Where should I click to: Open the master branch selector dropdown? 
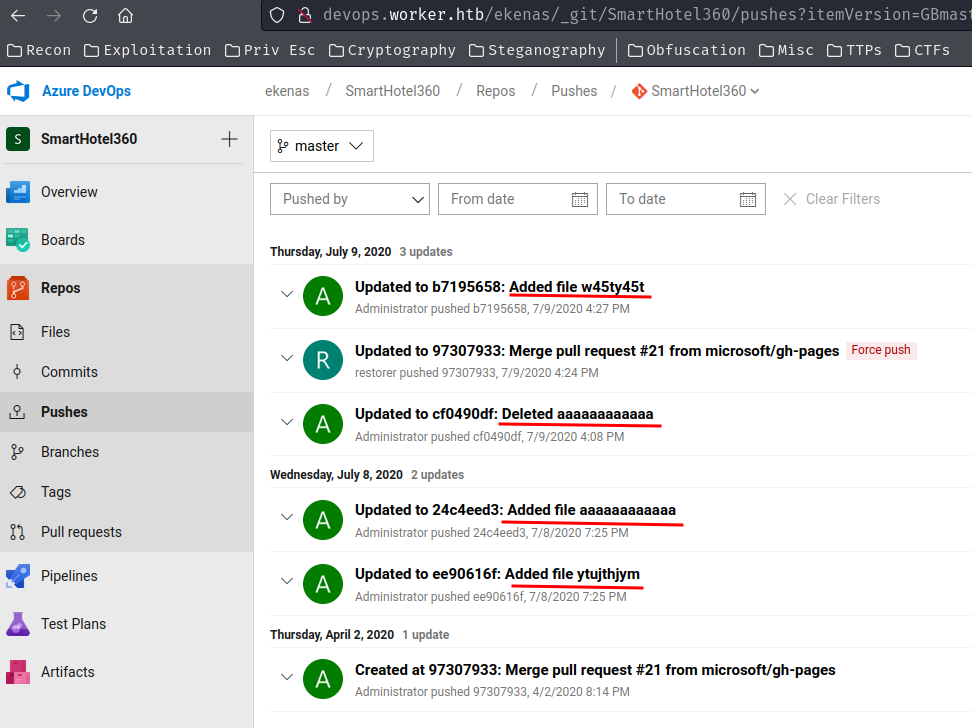pos(322,146)
